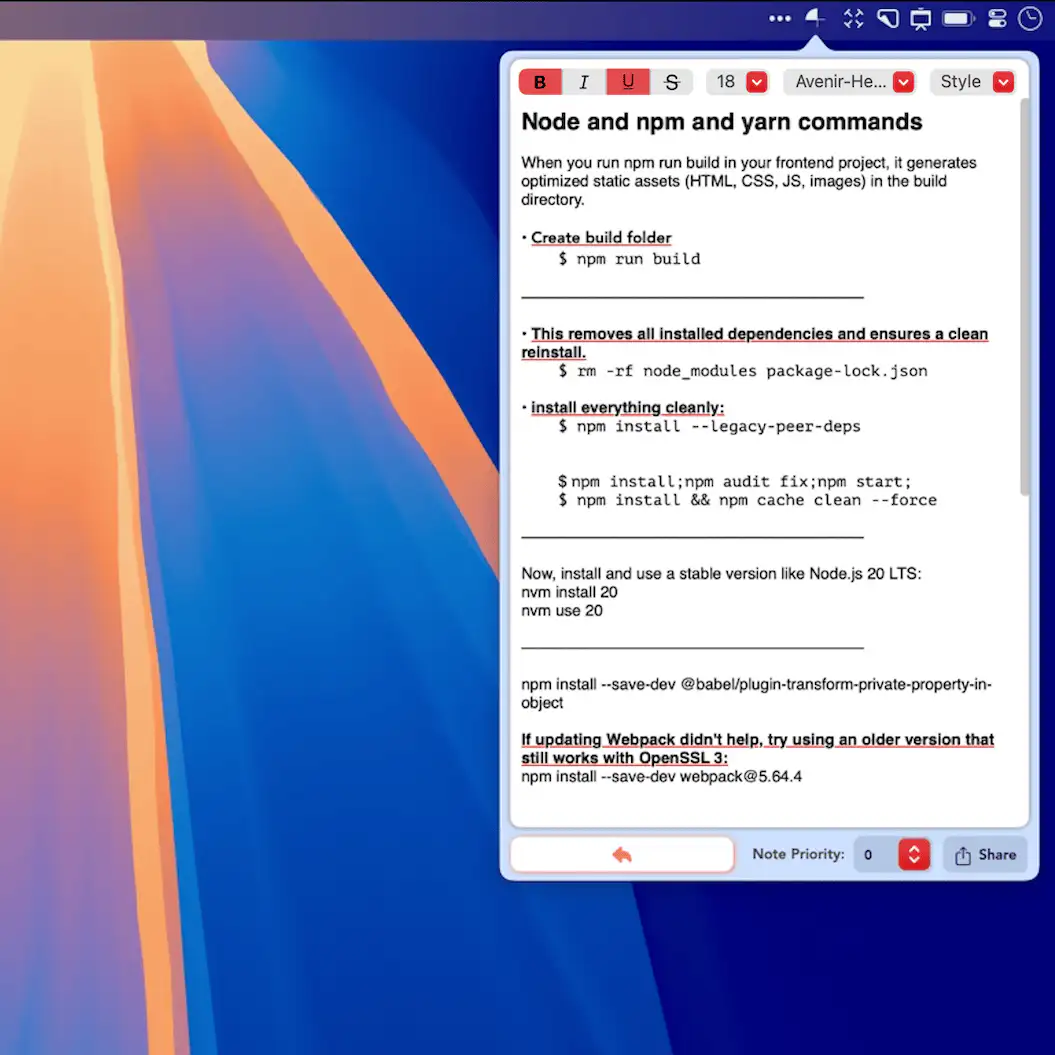Click the orange back arrow button
Image resolution: width=1055 pixels, height=1055 pixels.
(622, 854)
